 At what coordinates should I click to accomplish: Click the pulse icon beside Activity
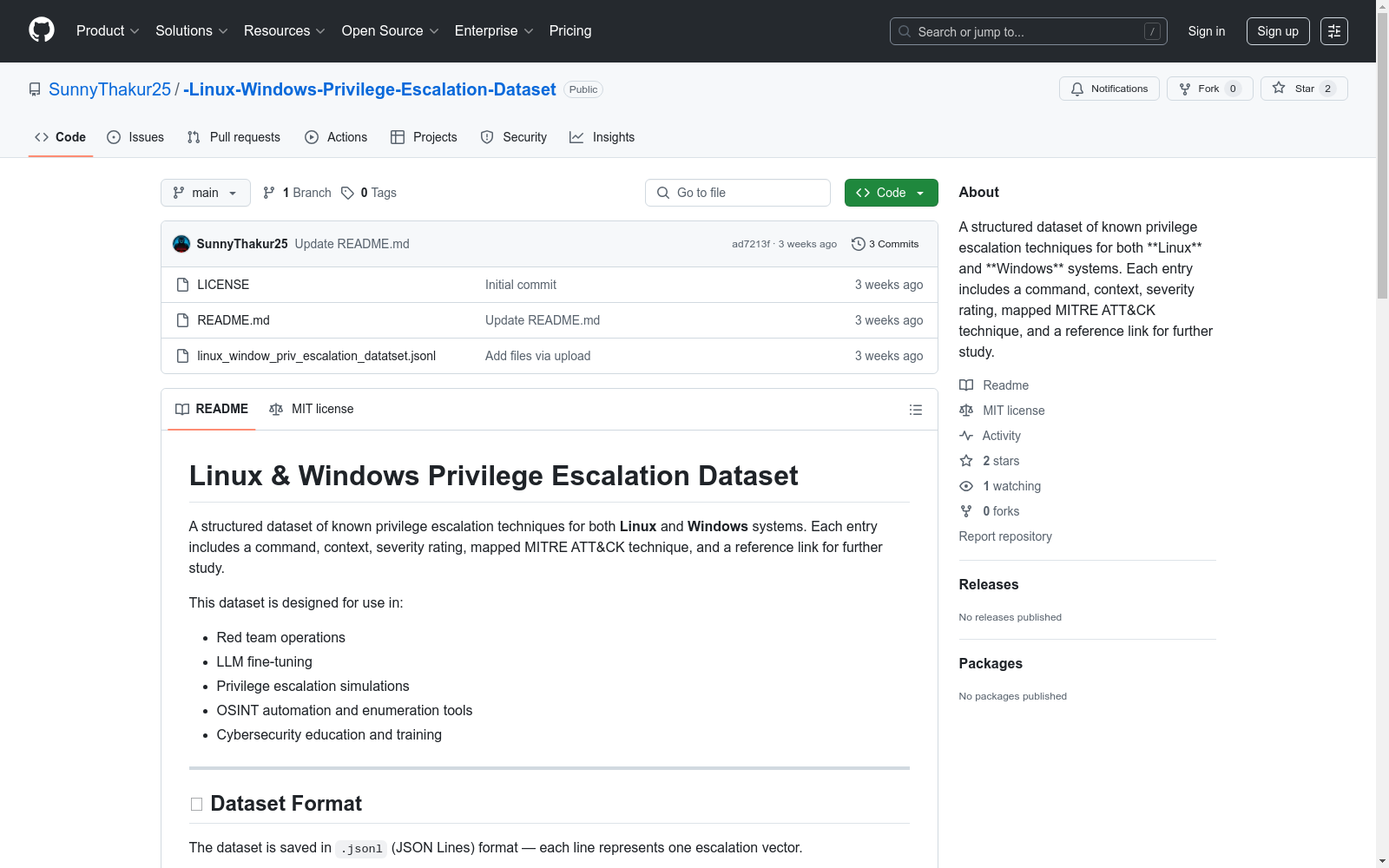[x=966, y=436]
